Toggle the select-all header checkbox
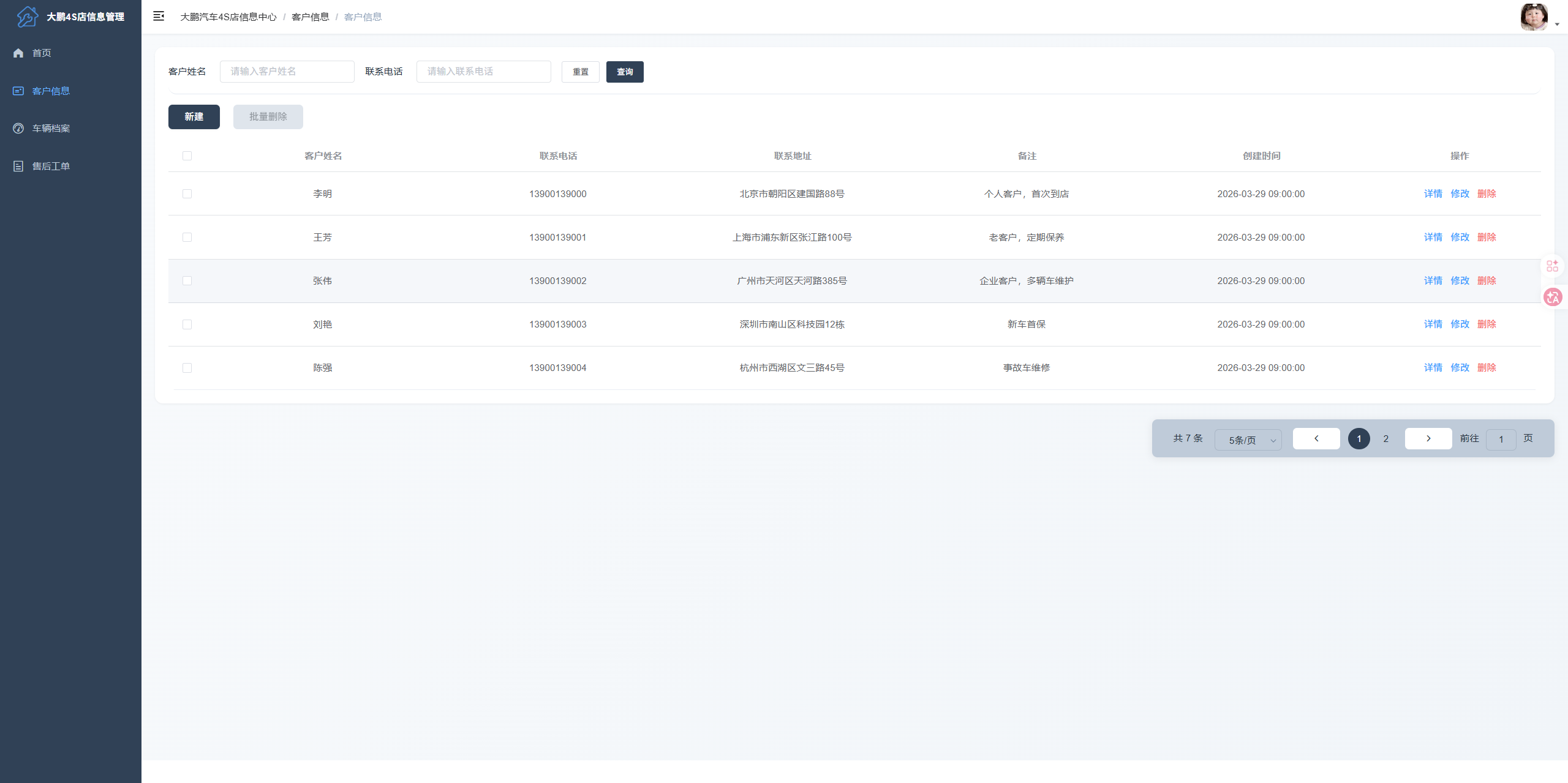Screen dimensions: 1568x783 tap(187, 156)
